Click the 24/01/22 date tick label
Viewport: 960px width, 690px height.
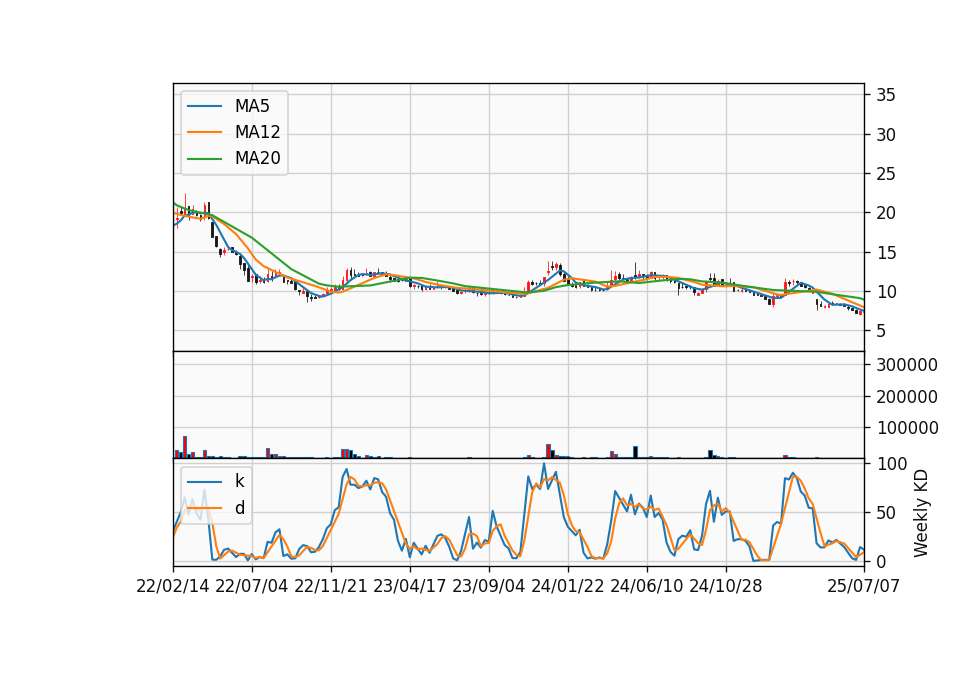[x=568, y=586]
